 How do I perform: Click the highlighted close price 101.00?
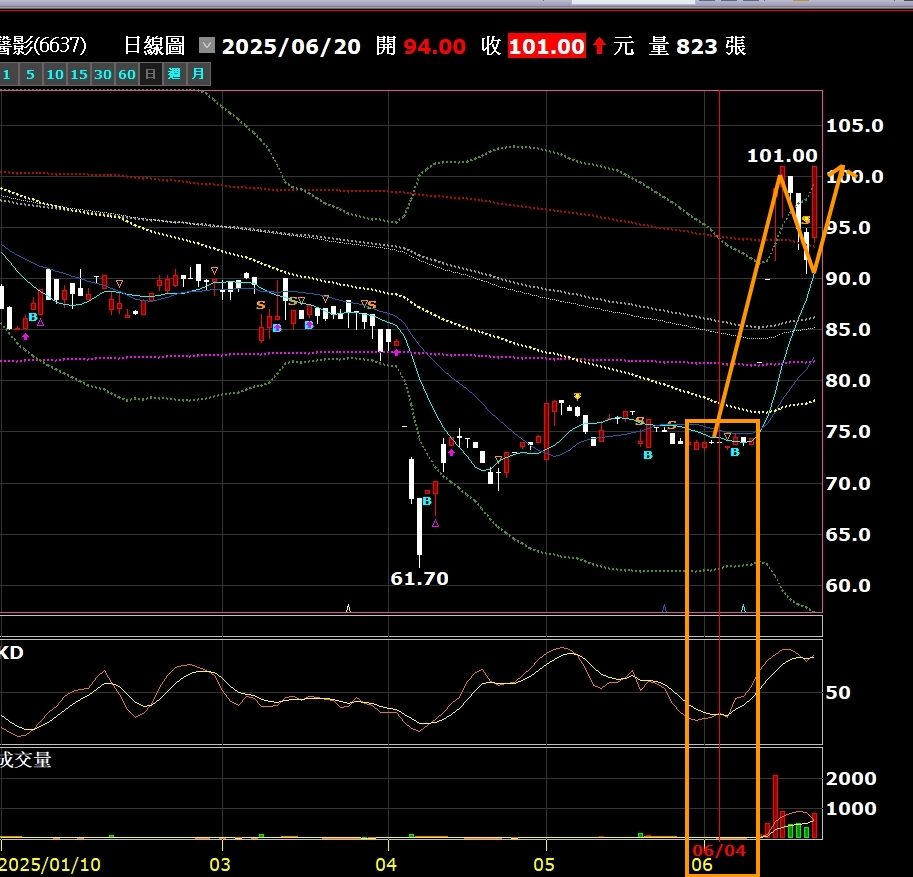pos(546,47)
